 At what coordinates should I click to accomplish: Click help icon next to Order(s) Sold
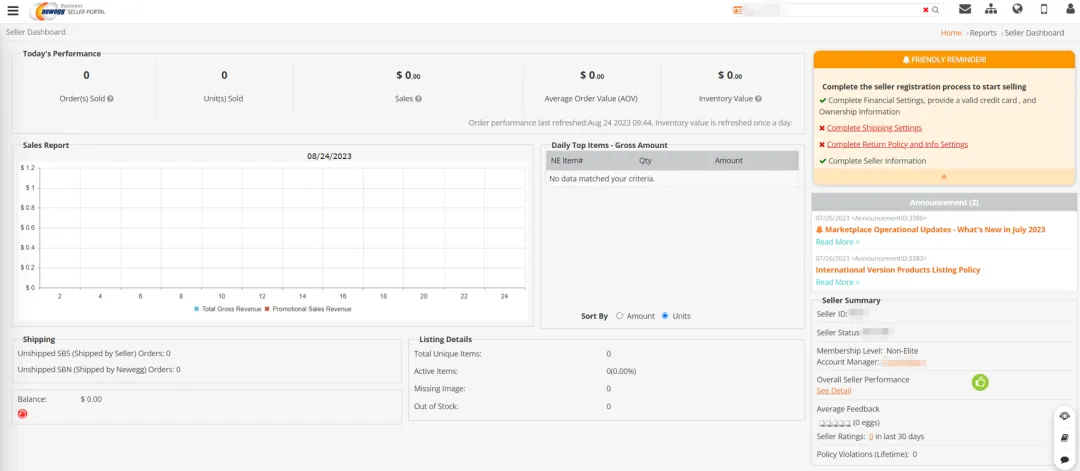point(110,98)
